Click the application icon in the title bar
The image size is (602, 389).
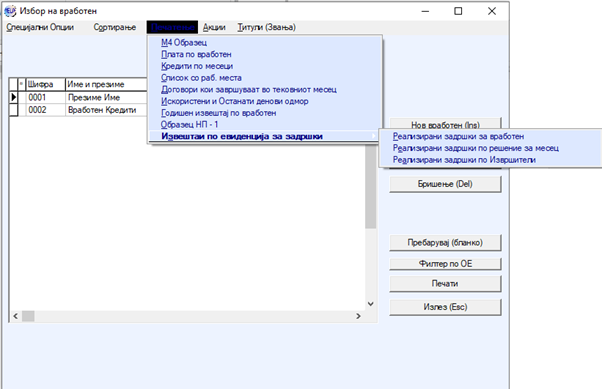10,11
